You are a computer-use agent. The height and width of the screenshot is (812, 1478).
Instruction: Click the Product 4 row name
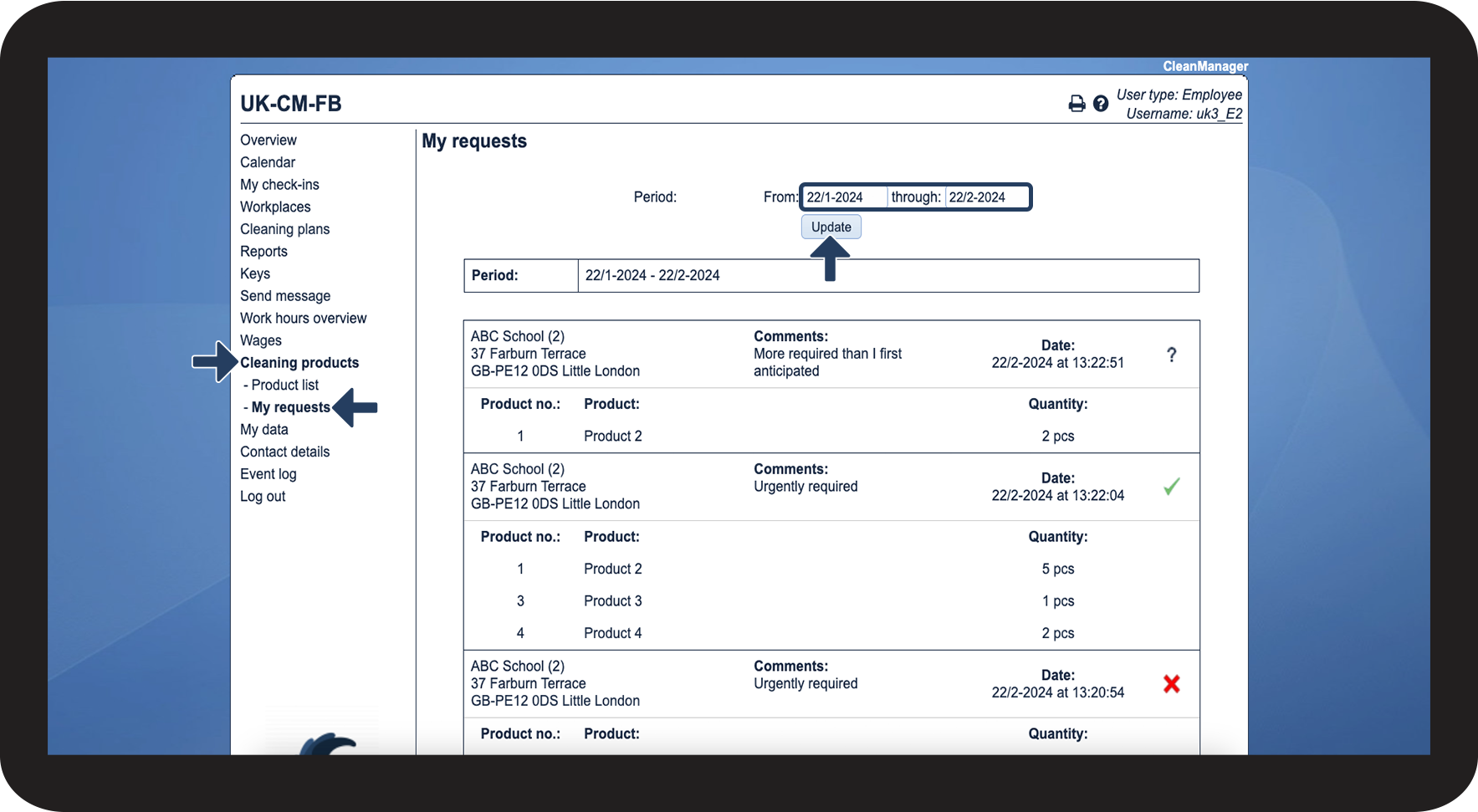[613, 633]
